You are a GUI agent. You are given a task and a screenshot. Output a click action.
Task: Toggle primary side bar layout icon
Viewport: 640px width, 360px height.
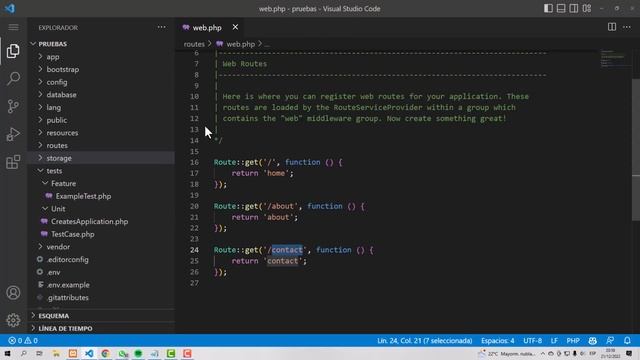[x=548, y=8]
